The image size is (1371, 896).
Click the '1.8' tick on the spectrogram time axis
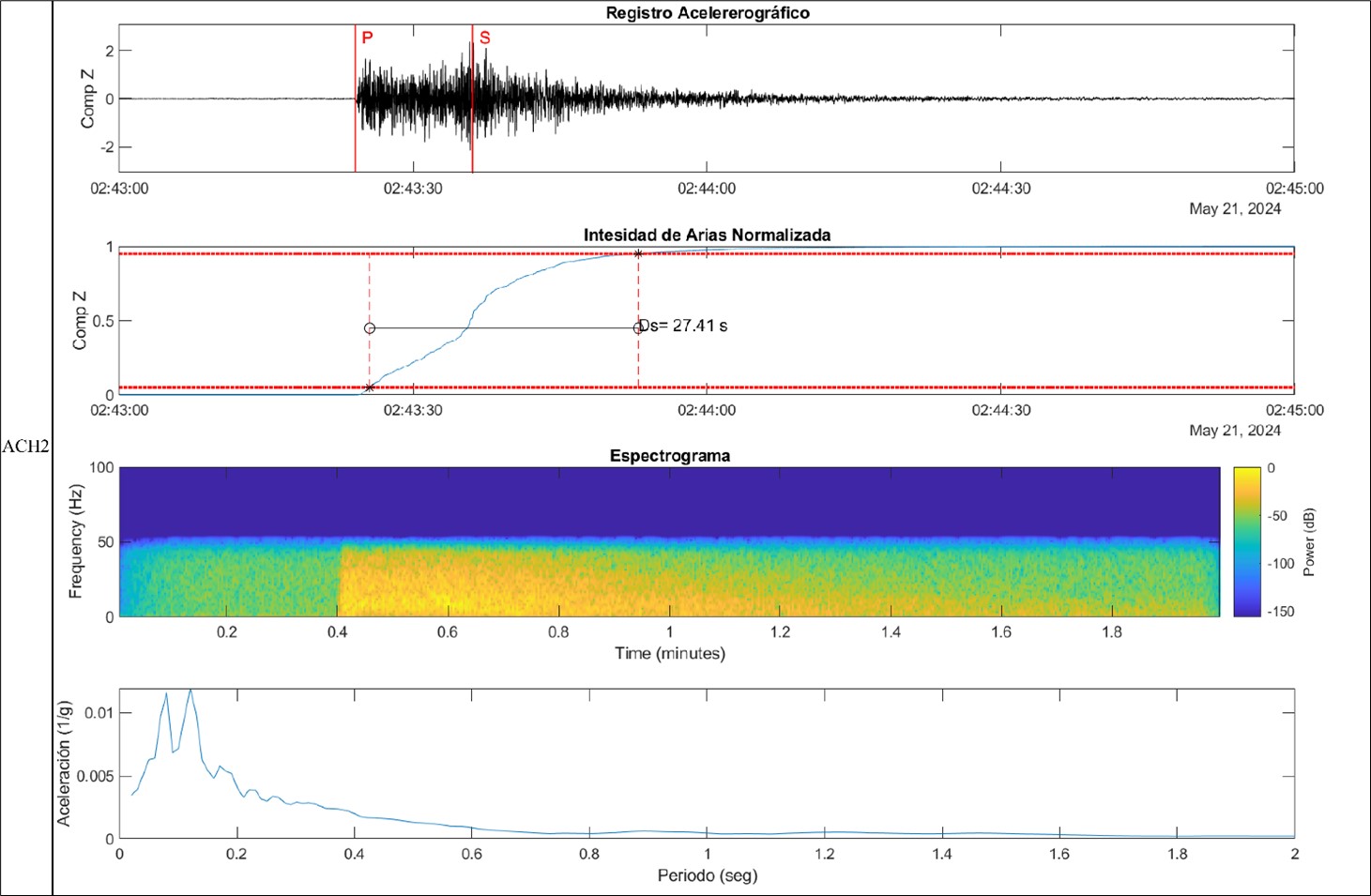(x=1112, y=631)
